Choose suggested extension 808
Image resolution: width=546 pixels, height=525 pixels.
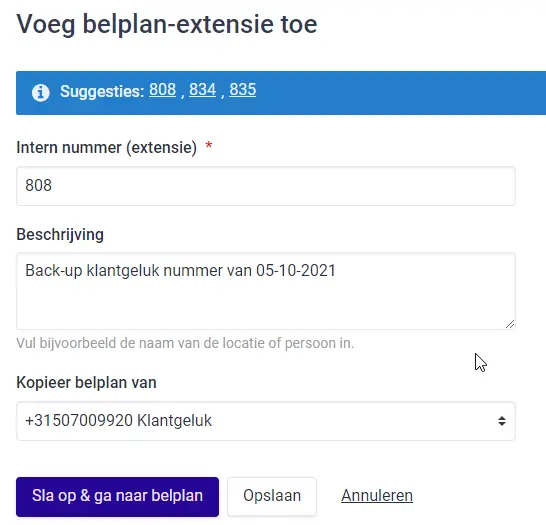[162, 89]
